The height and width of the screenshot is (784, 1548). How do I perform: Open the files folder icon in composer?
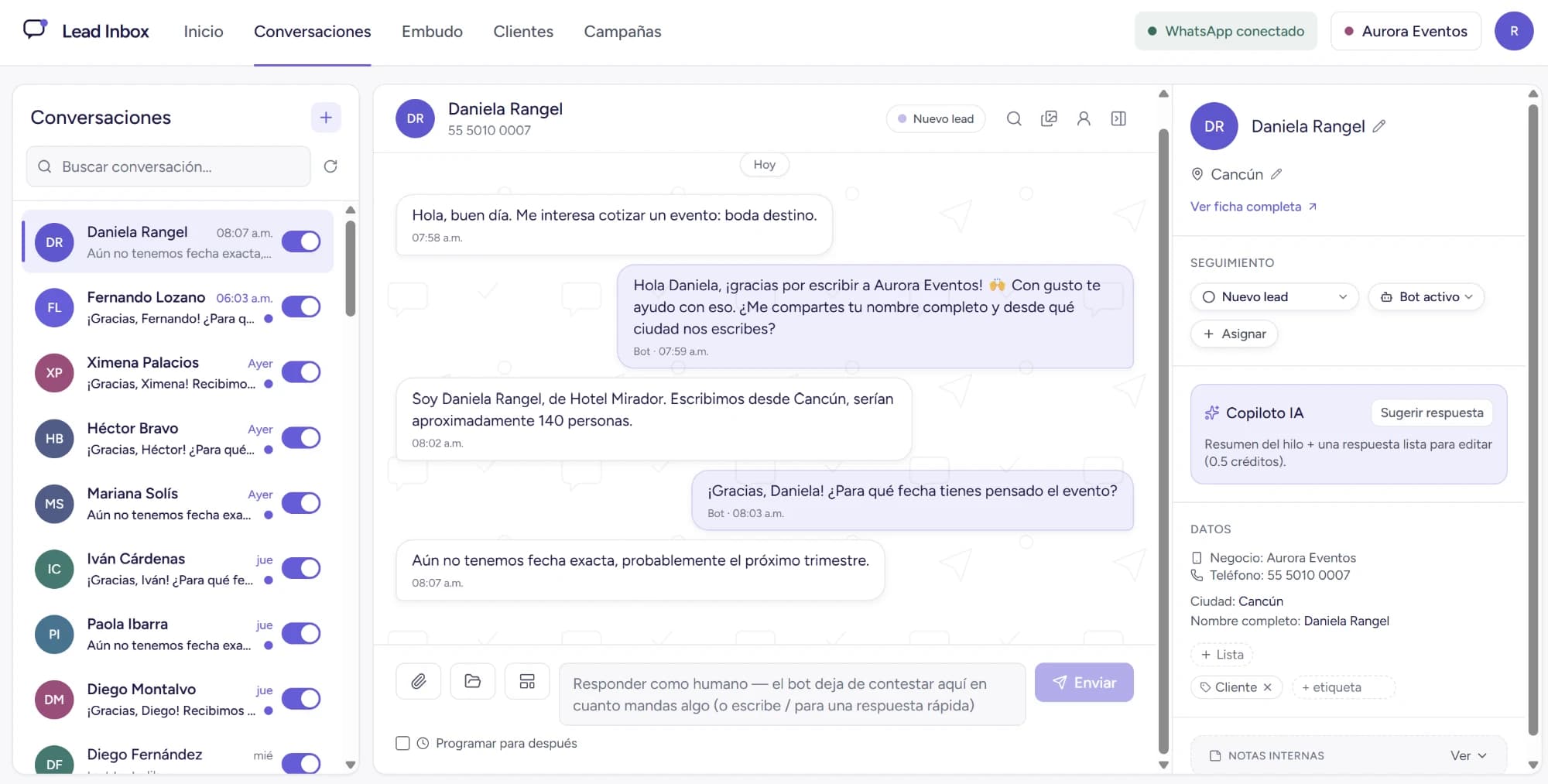pyautogui.click(x=473, y=681)
